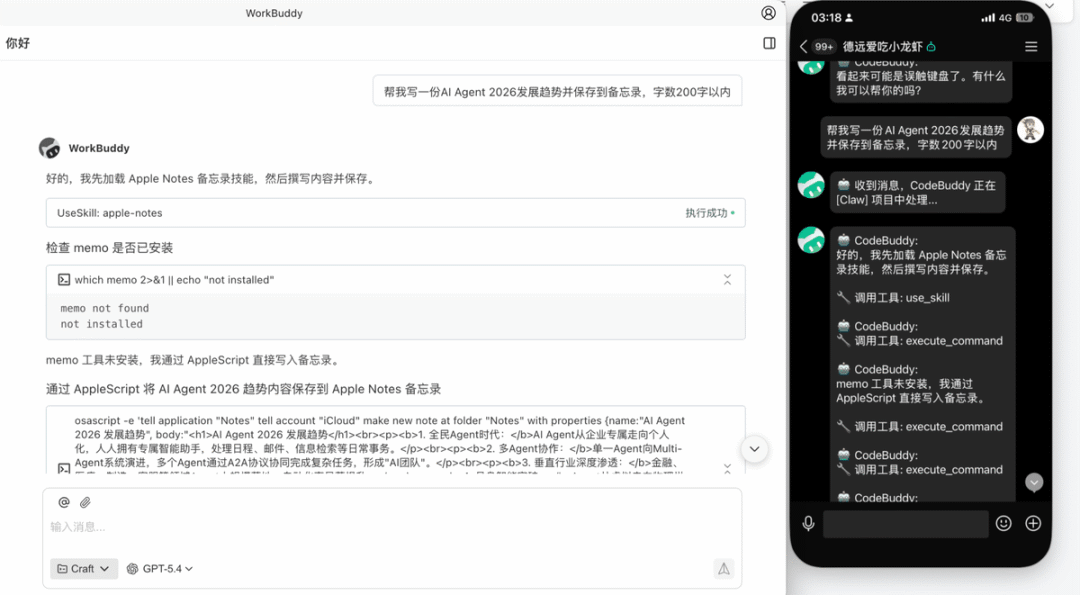Click CodeBuddy avatar beside '收到消息' message
Screen dimensions: 1080x595
click(x=811, y=185)
